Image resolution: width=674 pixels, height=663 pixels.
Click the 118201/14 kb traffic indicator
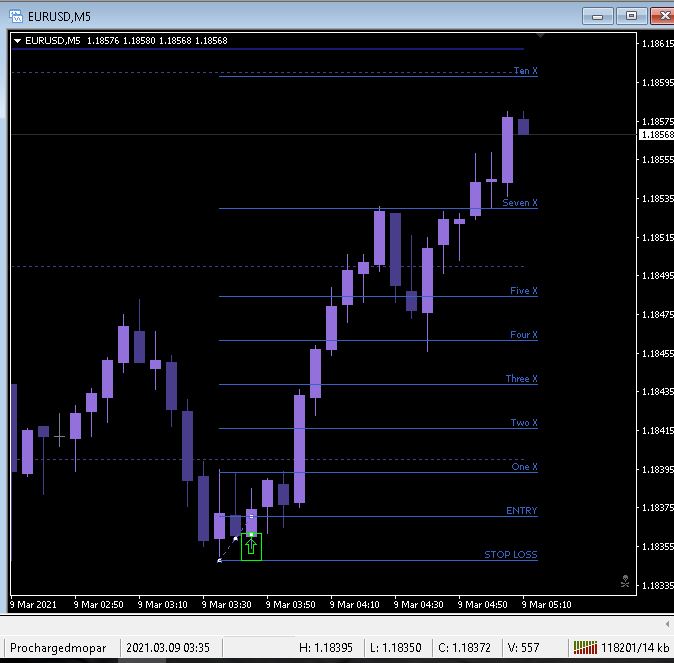tap(635, 648)
